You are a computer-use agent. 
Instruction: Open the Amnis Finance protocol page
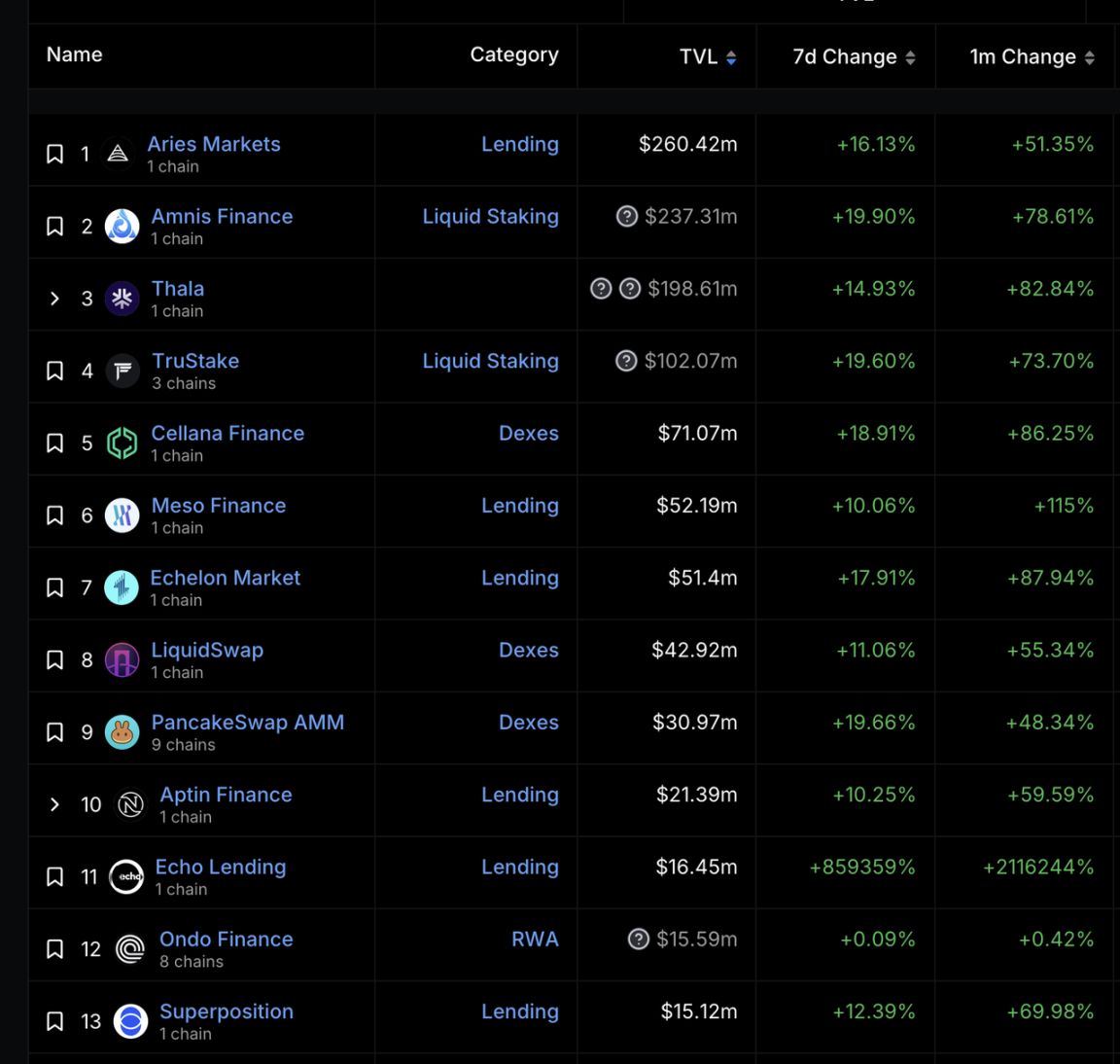[222, 216]
